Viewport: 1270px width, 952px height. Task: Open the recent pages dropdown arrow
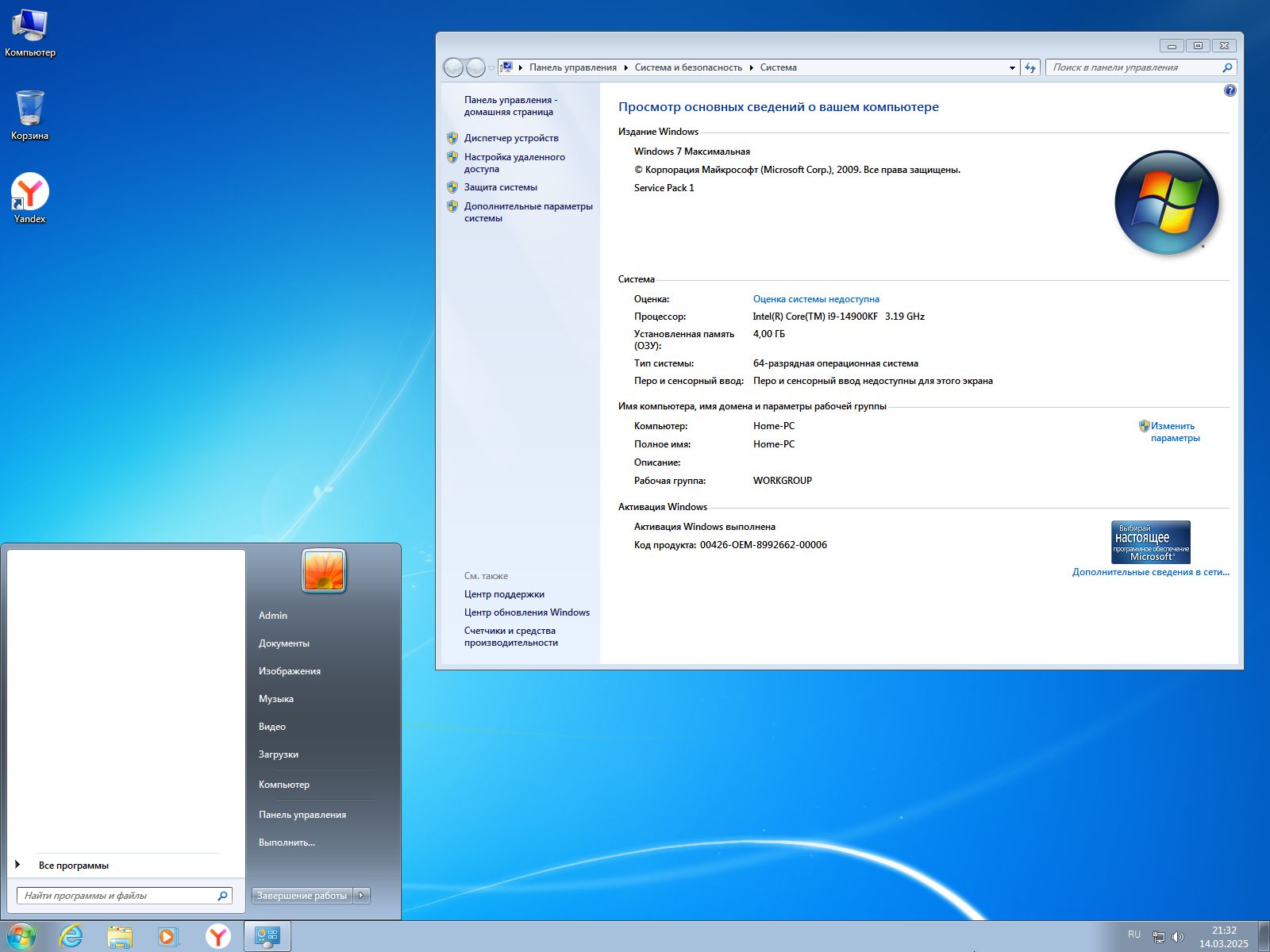click(491, 68)
